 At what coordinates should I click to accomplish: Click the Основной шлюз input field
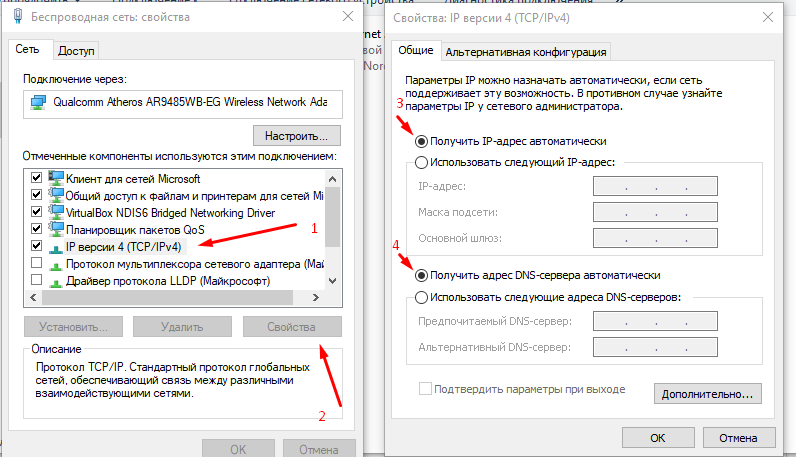655,238
